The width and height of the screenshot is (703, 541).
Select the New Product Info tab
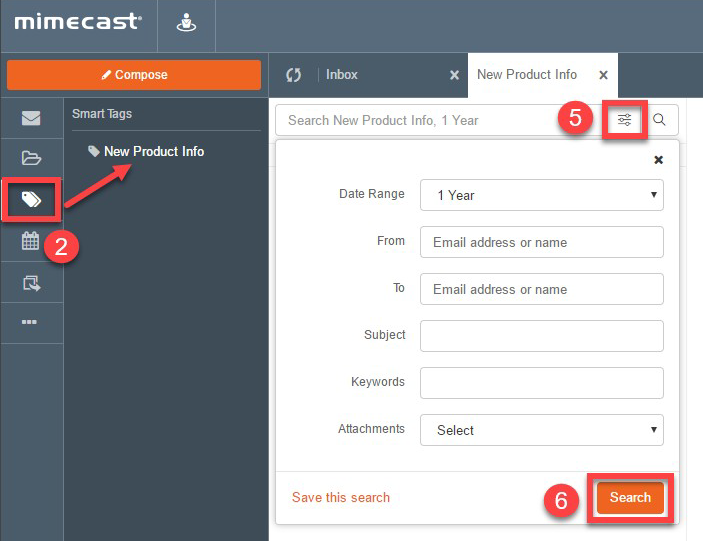tap(527, 75)
